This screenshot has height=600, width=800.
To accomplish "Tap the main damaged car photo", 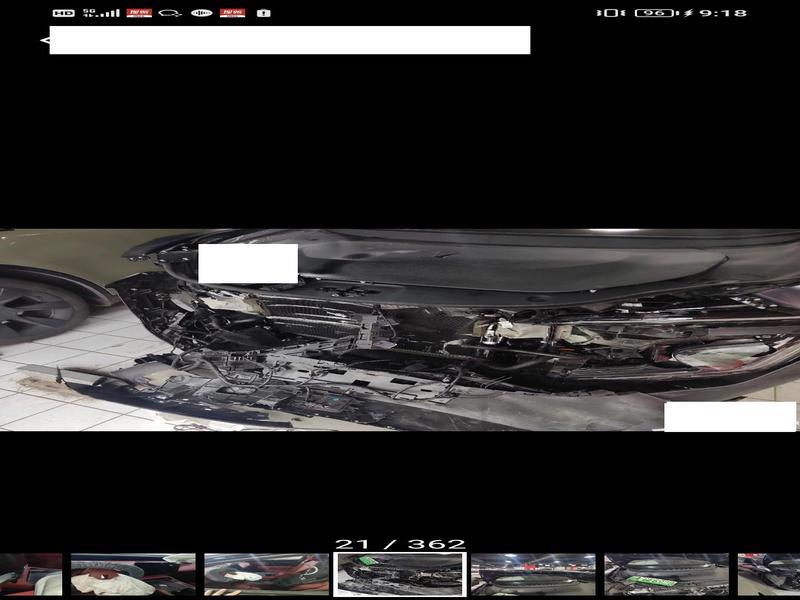I will click(400, 330).
